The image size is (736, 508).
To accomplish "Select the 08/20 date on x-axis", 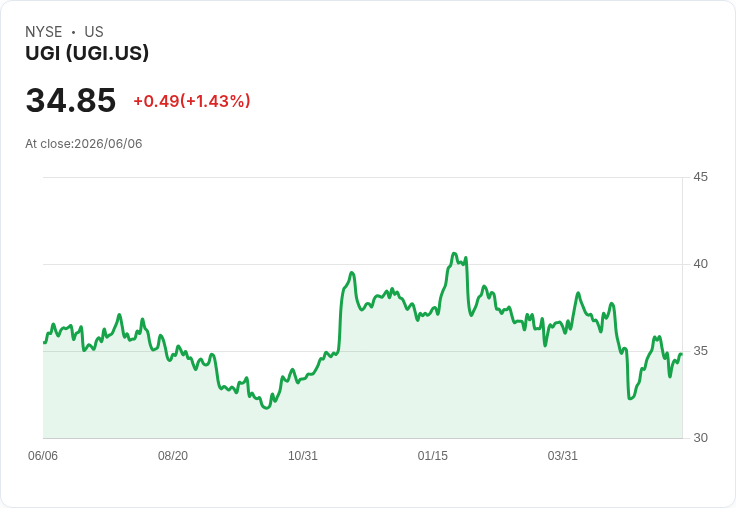I will pos(173,456).
